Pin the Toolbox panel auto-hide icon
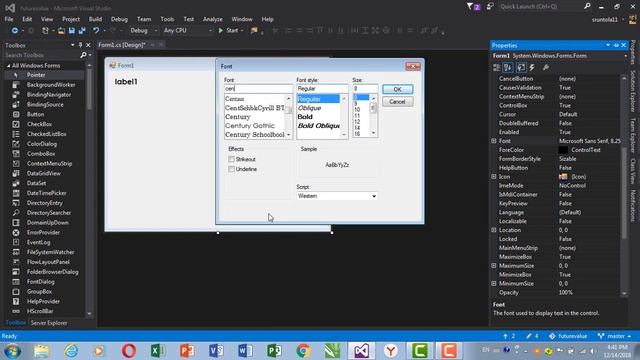640x360 pixels. tap(80, 45)
